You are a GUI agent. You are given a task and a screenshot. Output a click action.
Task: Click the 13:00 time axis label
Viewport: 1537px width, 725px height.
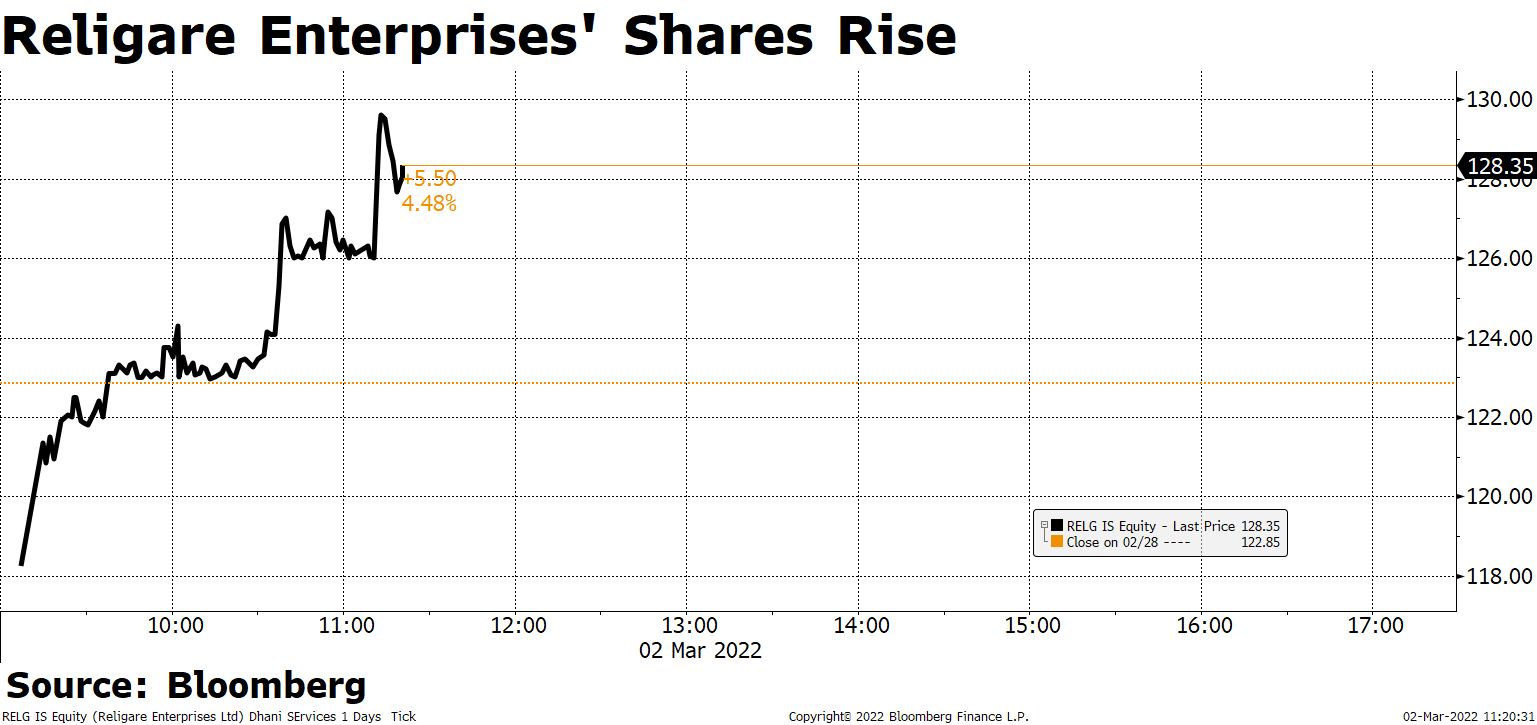(688, 626)
